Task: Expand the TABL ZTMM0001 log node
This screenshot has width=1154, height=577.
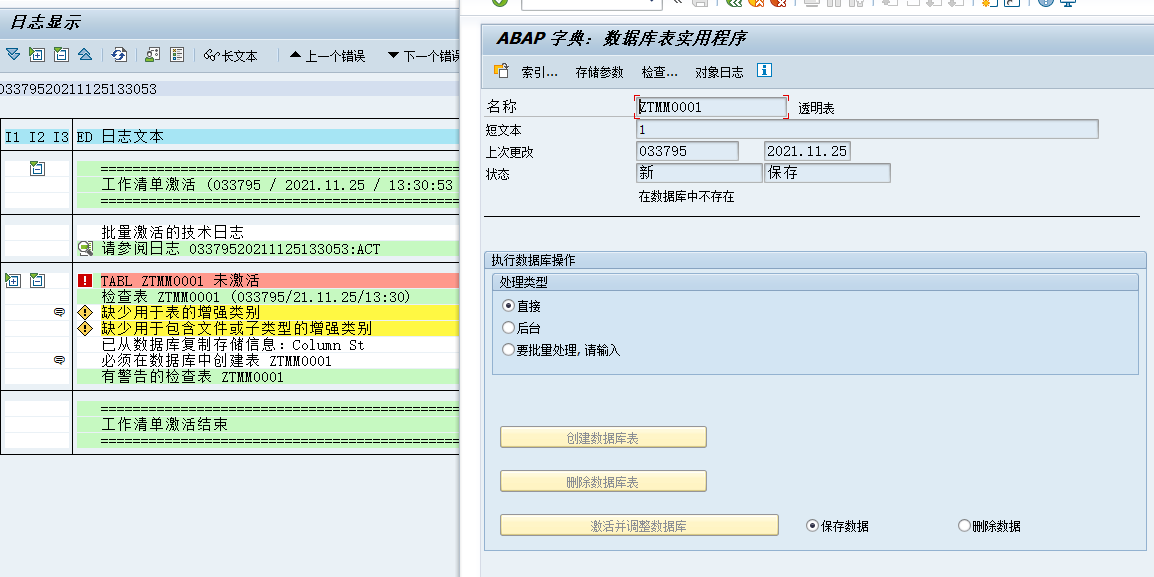Action: [12, 281]
